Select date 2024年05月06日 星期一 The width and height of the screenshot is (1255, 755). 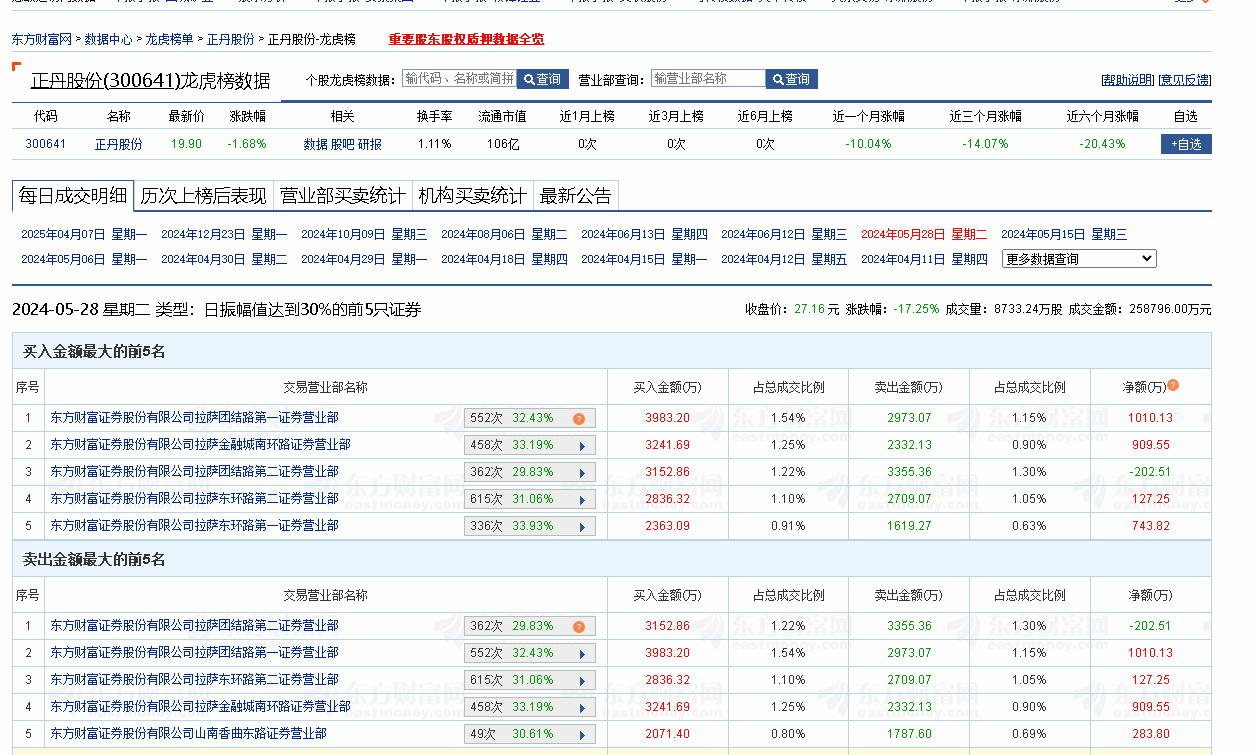(84, 259)
